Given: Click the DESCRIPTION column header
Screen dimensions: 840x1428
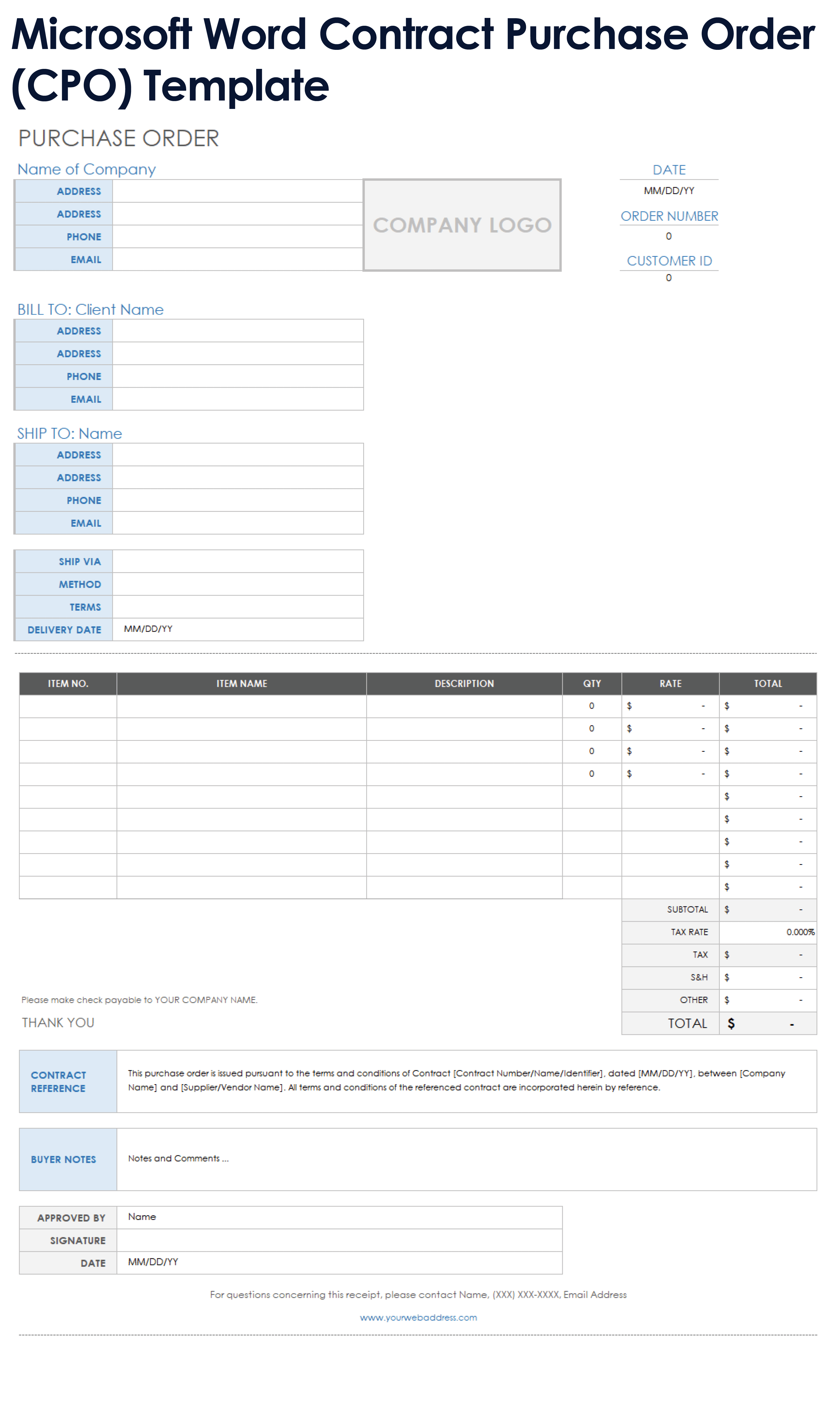Looking at the screenshot, I should (464, 683).
